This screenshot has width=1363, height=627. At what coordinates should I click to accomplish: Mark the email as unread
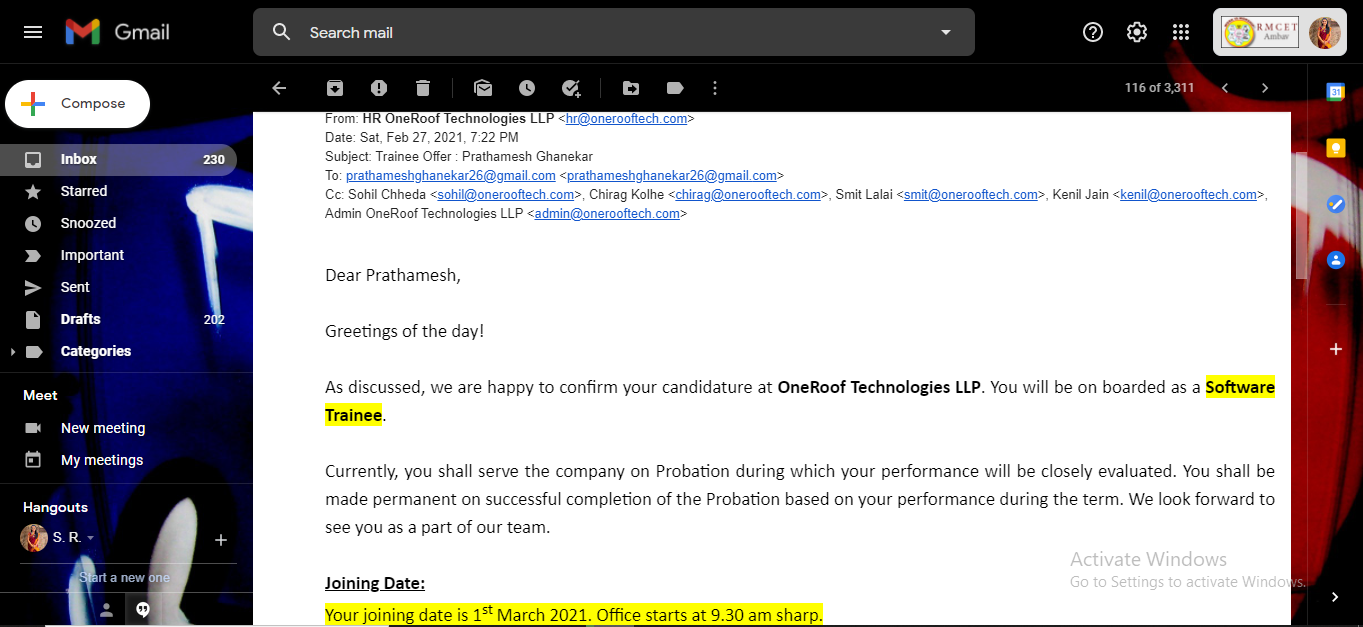coord(483,88)
